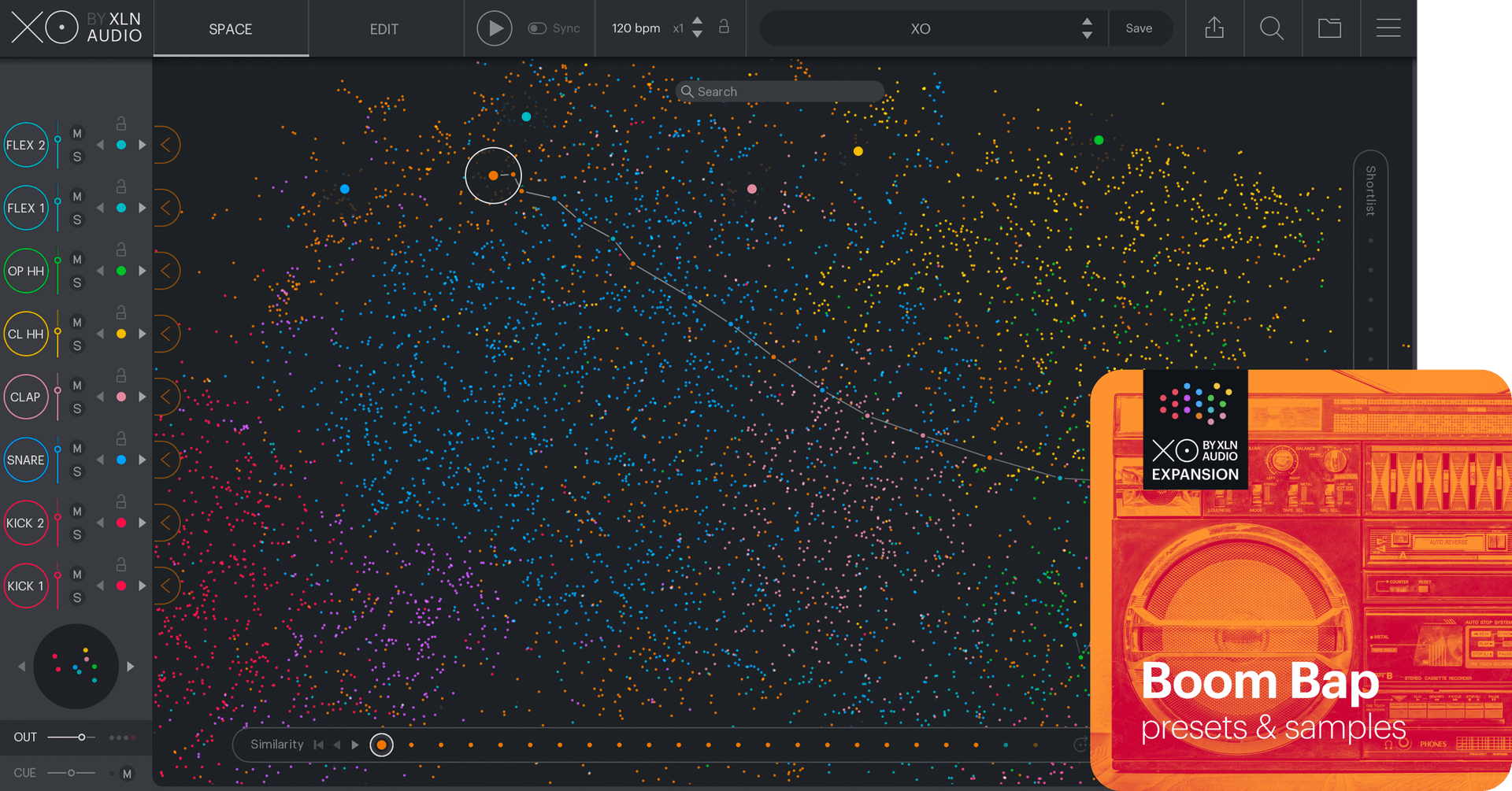This screenshot has height=791, width=1512.
Task: Mute the KICK 1 channel
Action: pos(77,575)
